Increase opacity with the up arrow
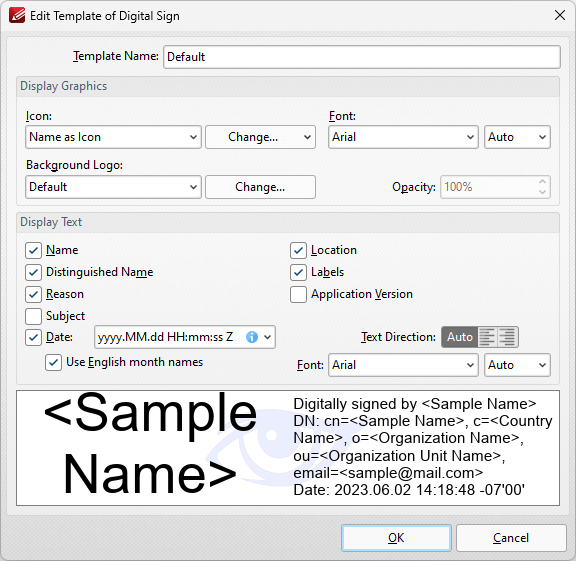 (542, 181)
